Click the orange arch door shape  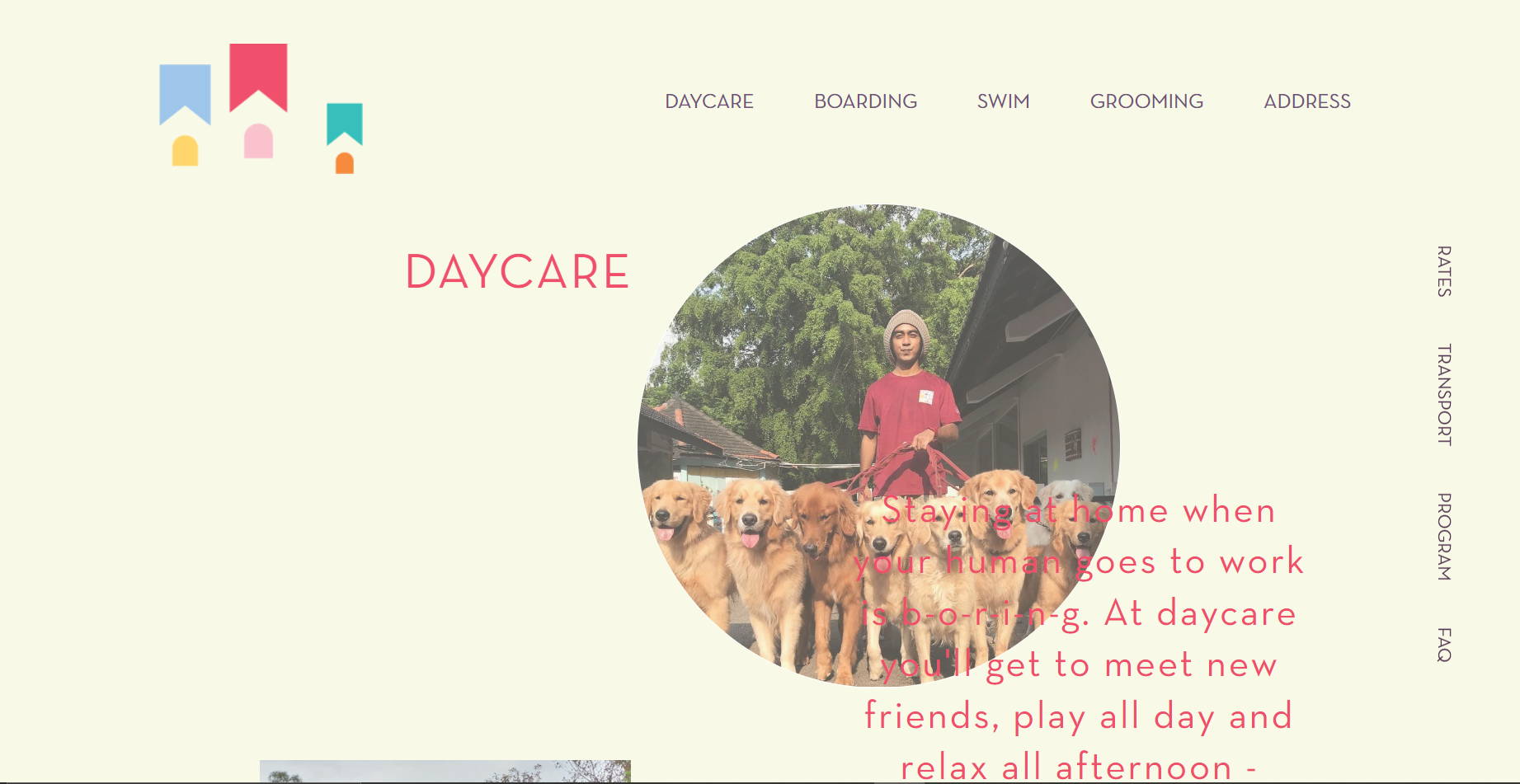tap(345, 163)
